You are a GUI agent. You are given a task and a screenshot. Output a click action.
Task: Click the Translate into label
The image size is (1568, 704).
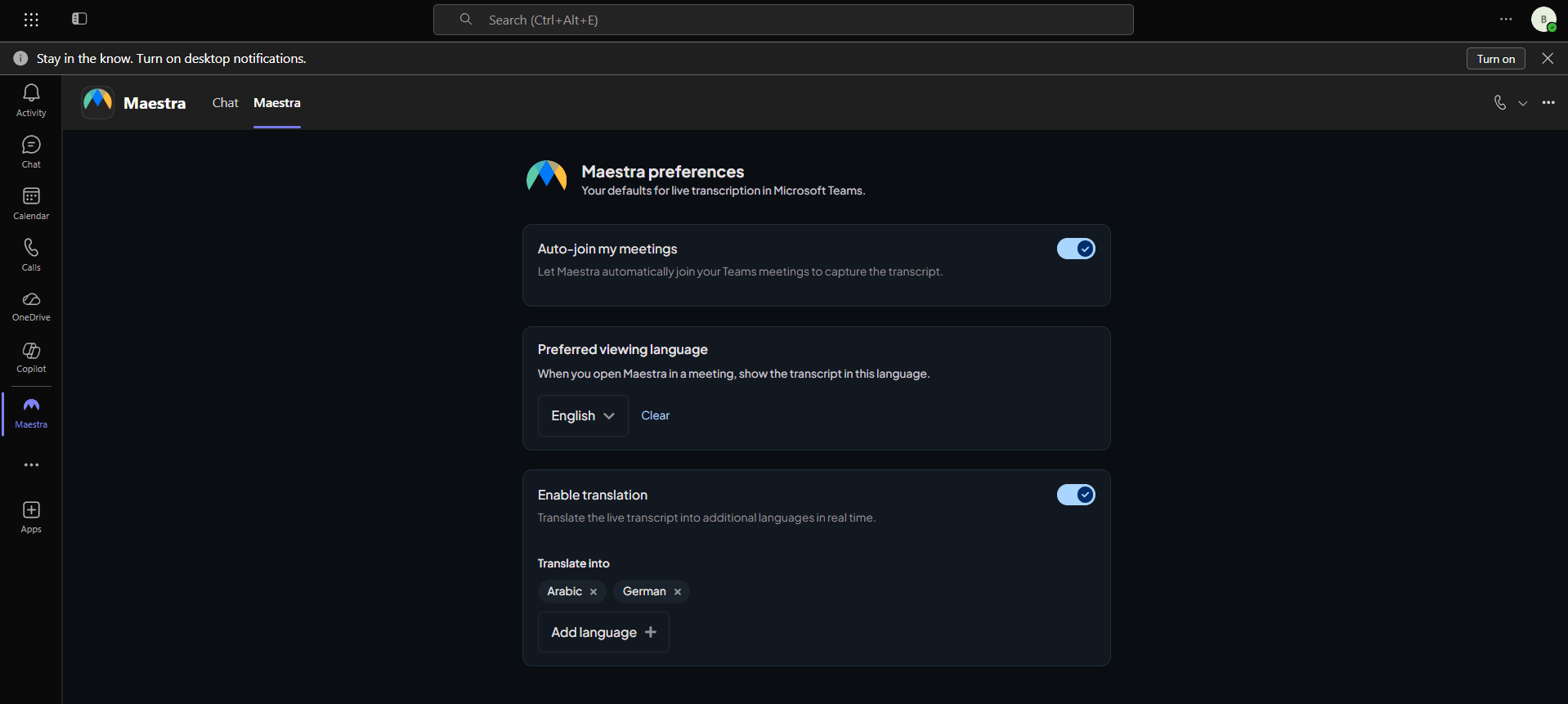[x=573, y=563]
